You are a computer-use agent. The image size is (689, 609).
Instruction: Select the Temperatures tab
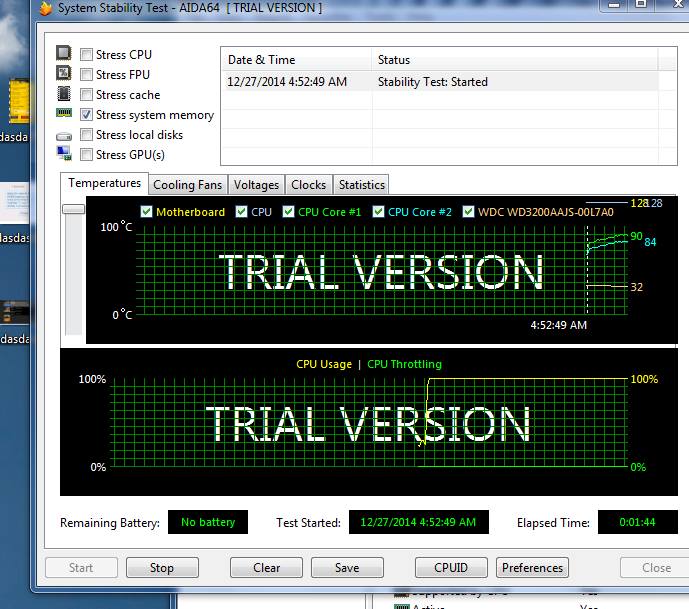point(105,183)
